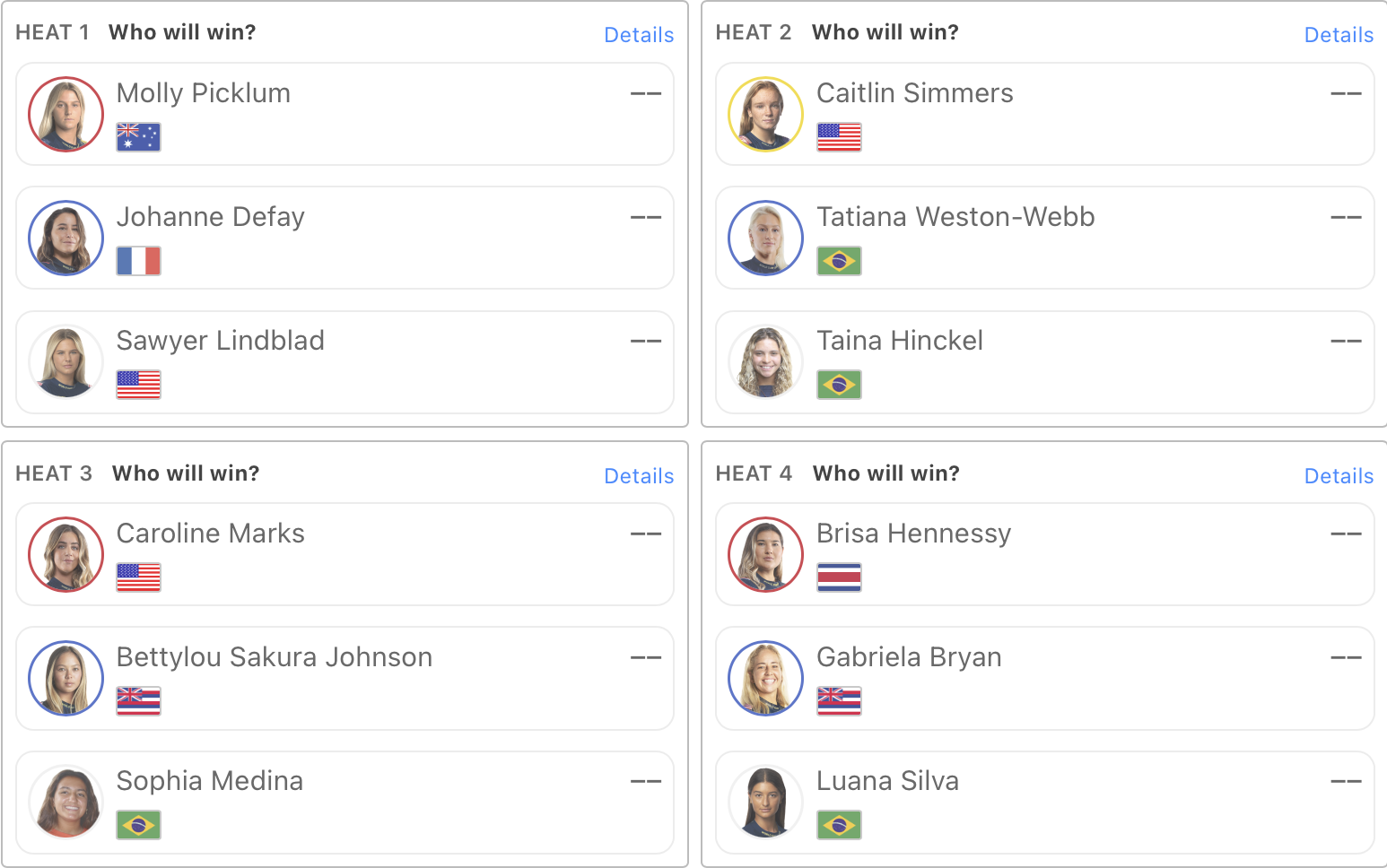Click the Brazil flag under Tatiana Weston-Webb
Screen dimensions: 1387x868
(x=839, y=261)
